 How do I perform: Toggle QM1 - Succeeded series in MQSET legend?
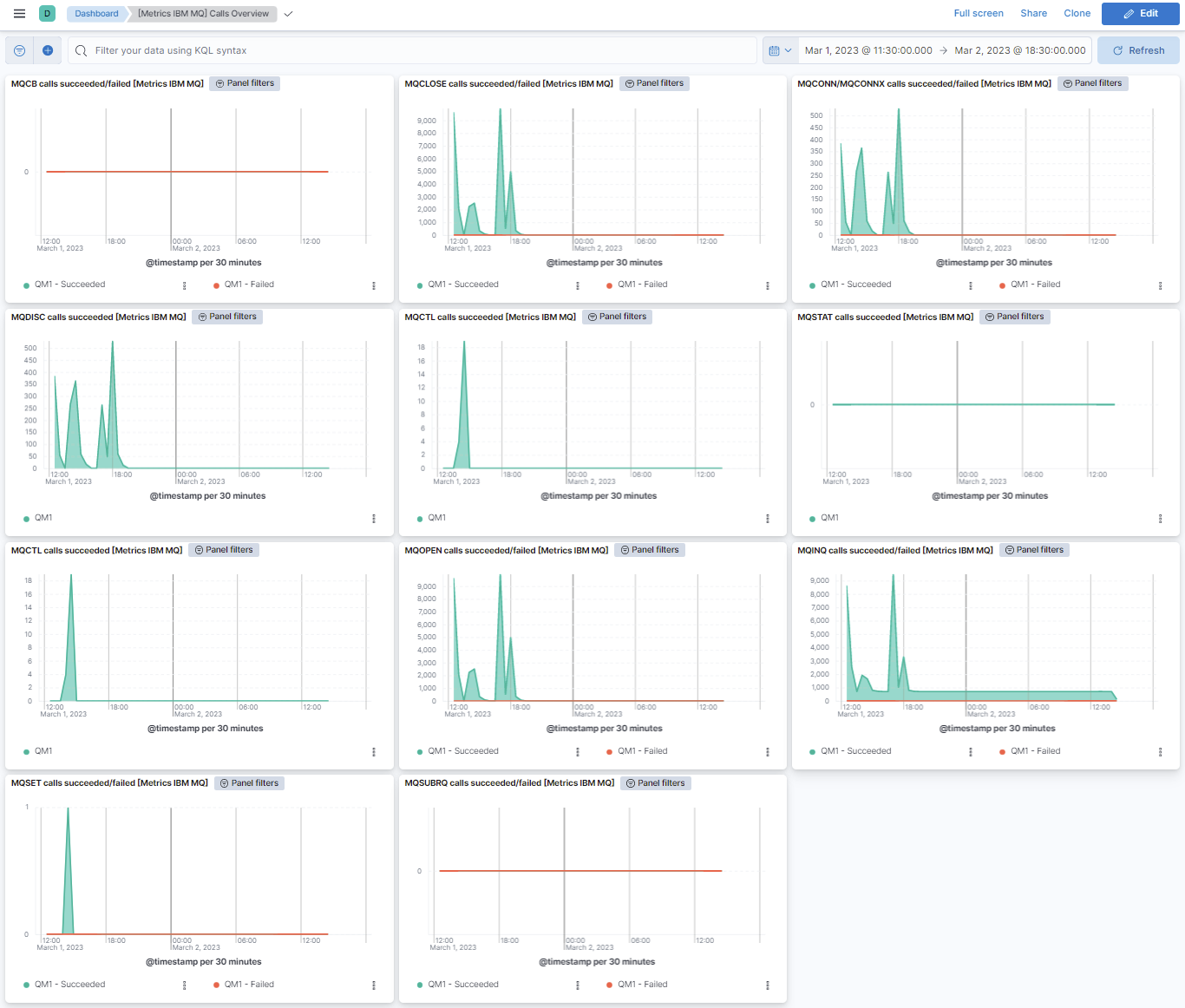69,985
